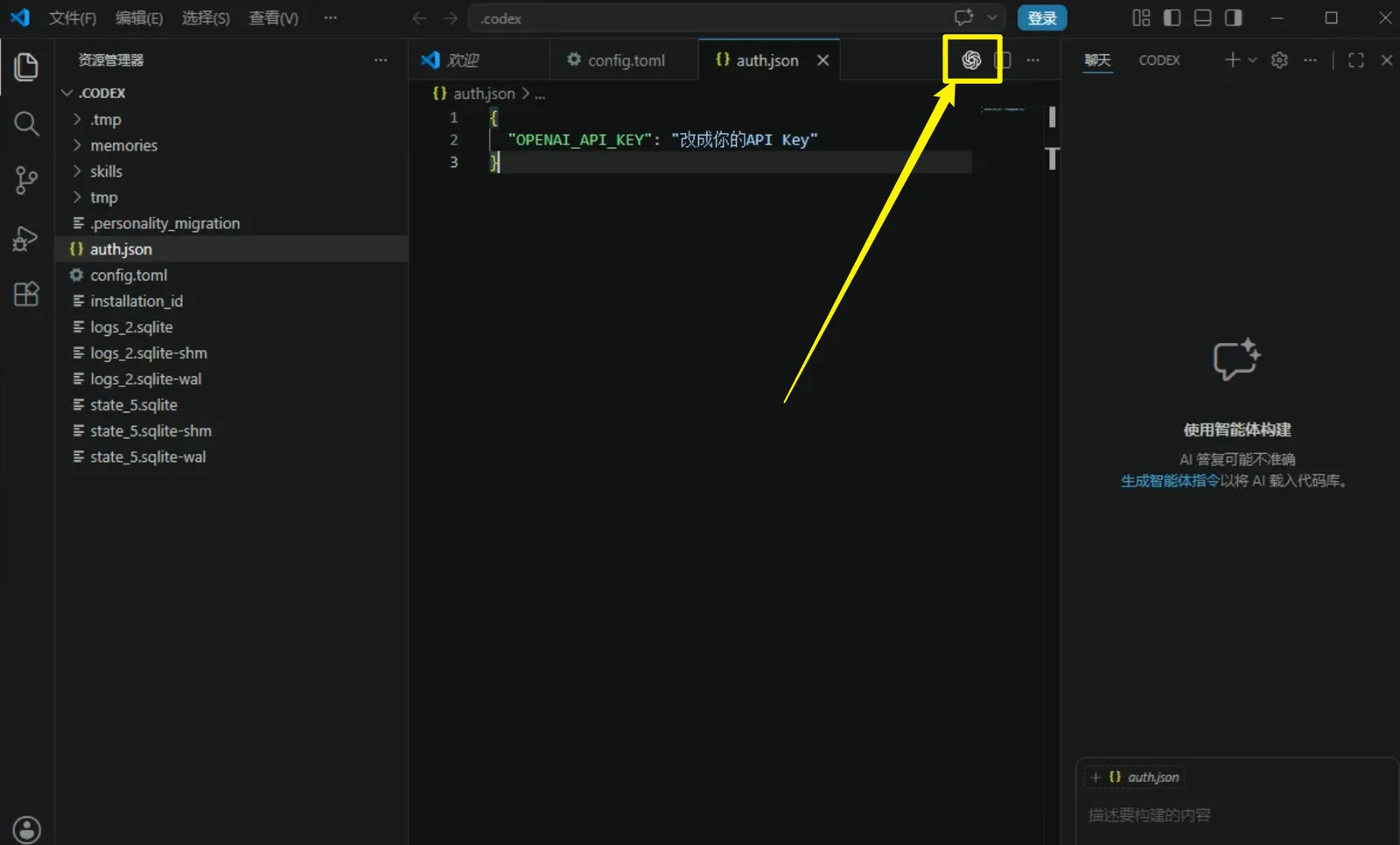Viewport: 1400px width, 845px height.
Task: Maximize the chat panel
Action: 1356,60
